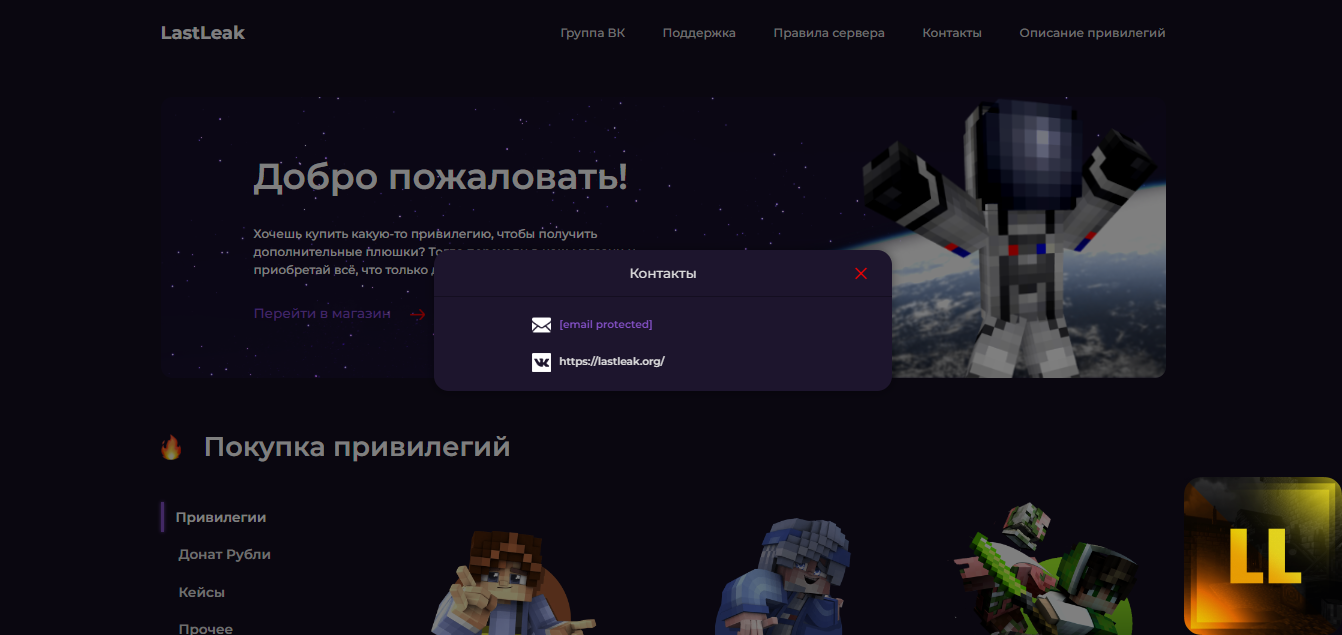
Task: Click the golden LL logo badge
Action: click(1262, 556)
